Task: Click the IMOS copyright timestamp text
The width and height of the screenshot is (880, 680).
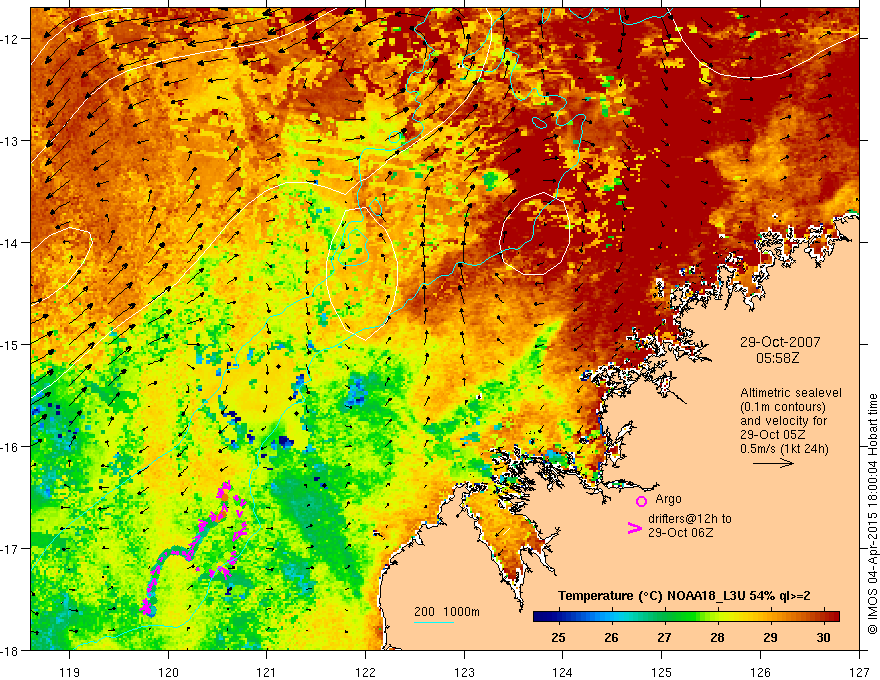Action: click(x=872, y=514)
